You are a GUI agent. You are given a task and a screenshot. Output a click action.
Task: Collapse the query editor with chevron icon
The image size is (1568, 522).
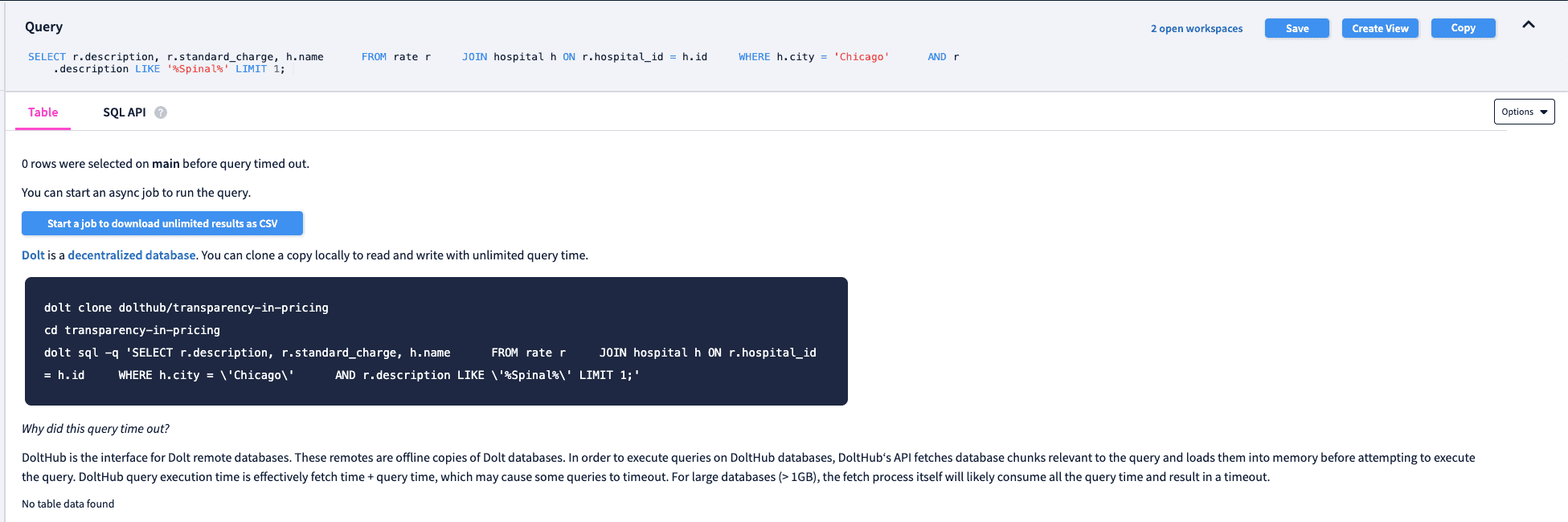[1529, 25]
